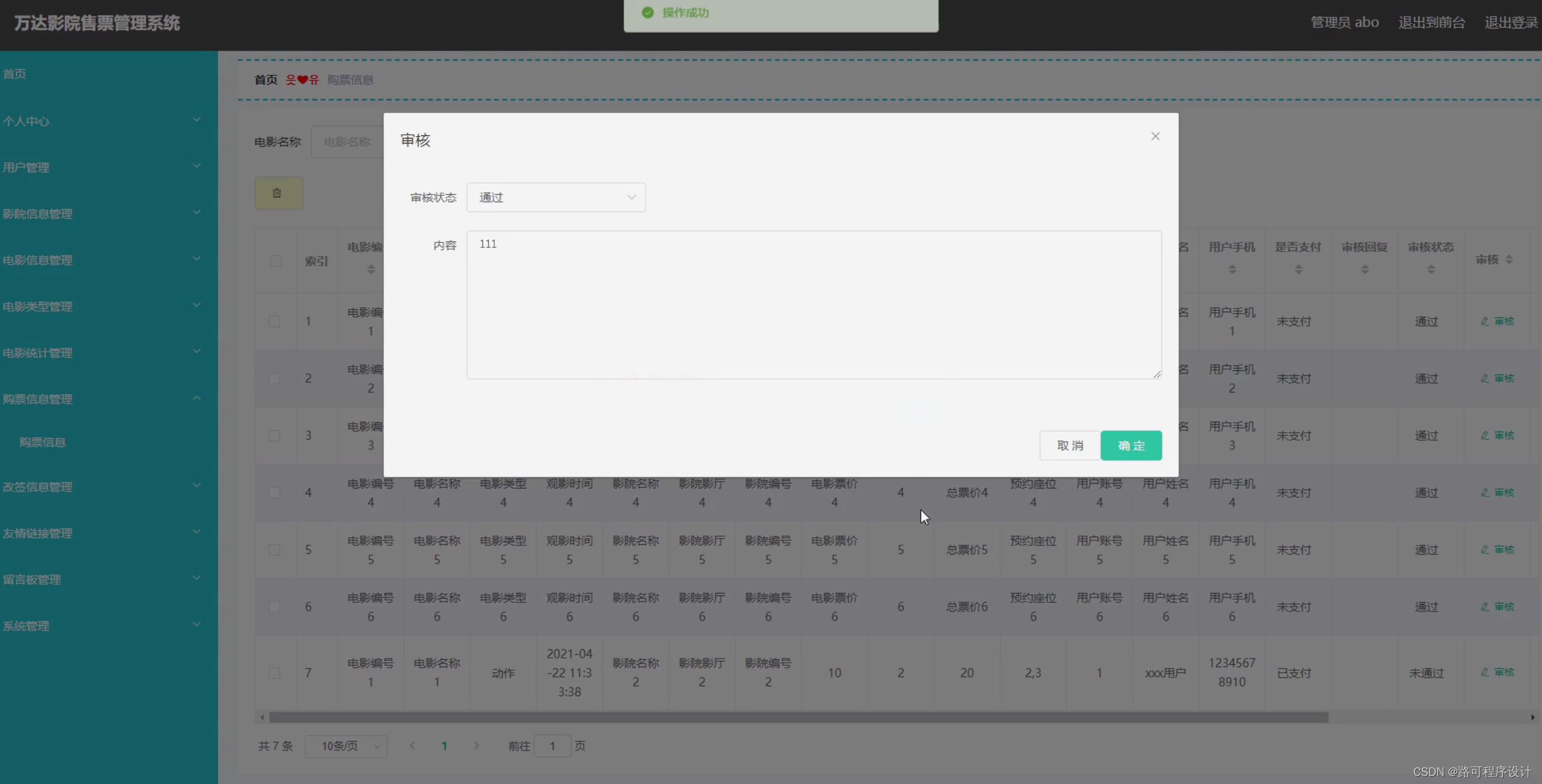This screenshot has width=1542, height=784.
Task: Click the 审核 edit icon in row 7
Action: [x=1497, y=672]
